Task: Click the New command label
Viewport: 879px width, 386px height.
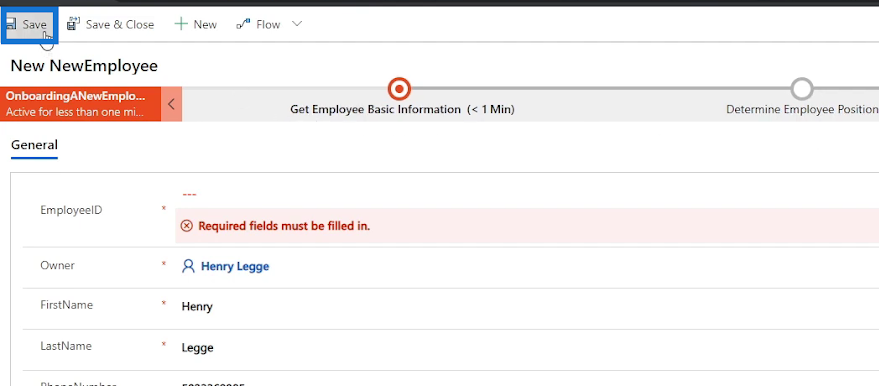Action: [x=205, y=25]
